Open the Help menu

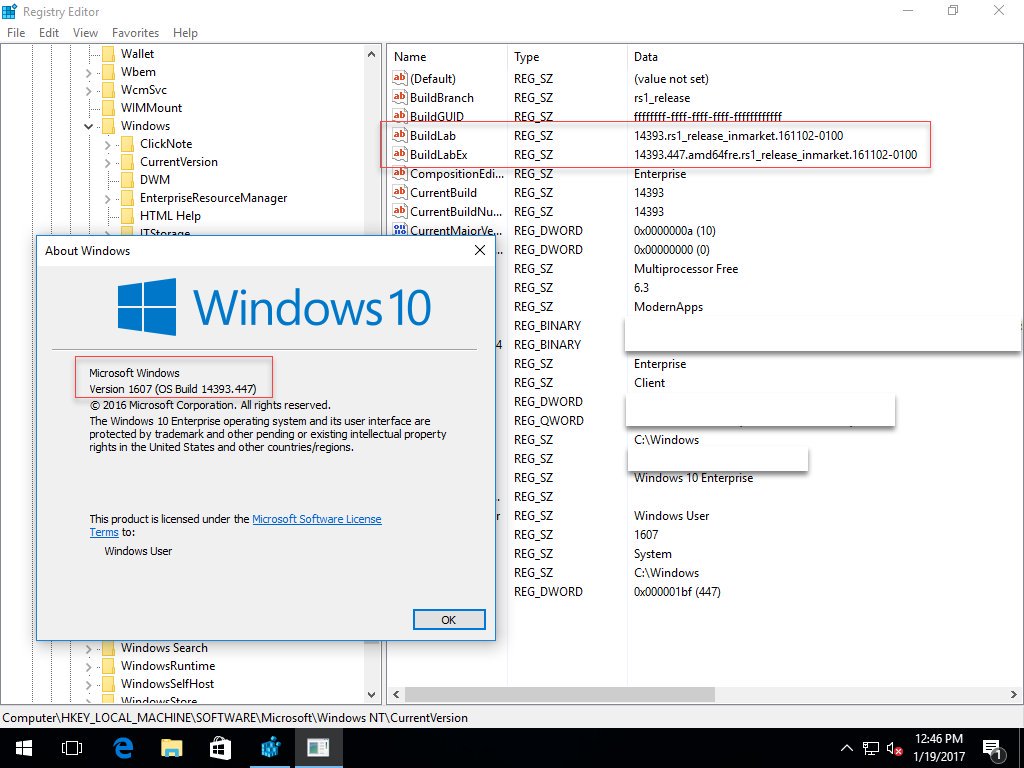tap(185, 33)
